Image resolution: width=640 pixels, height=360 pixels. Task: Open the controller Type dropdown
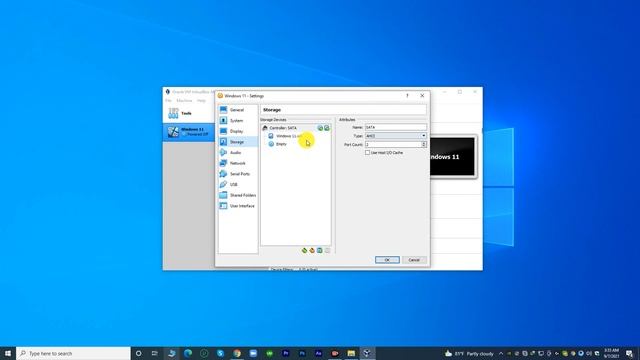(396, 136)
